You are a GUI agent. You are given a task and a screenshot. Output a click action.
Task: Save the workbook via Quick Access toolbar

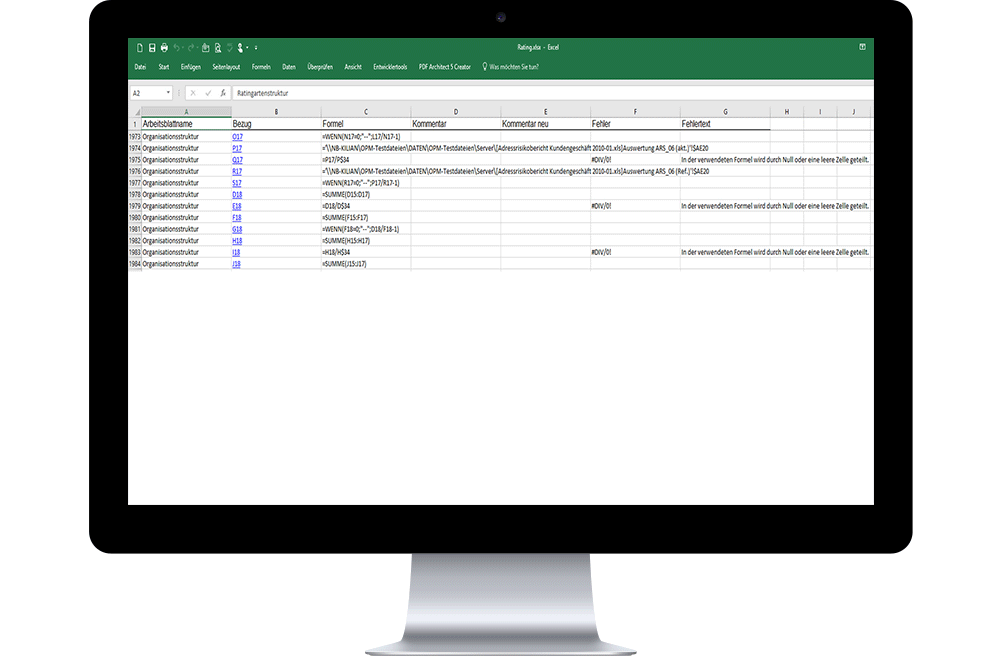click(x=152, y=48)
